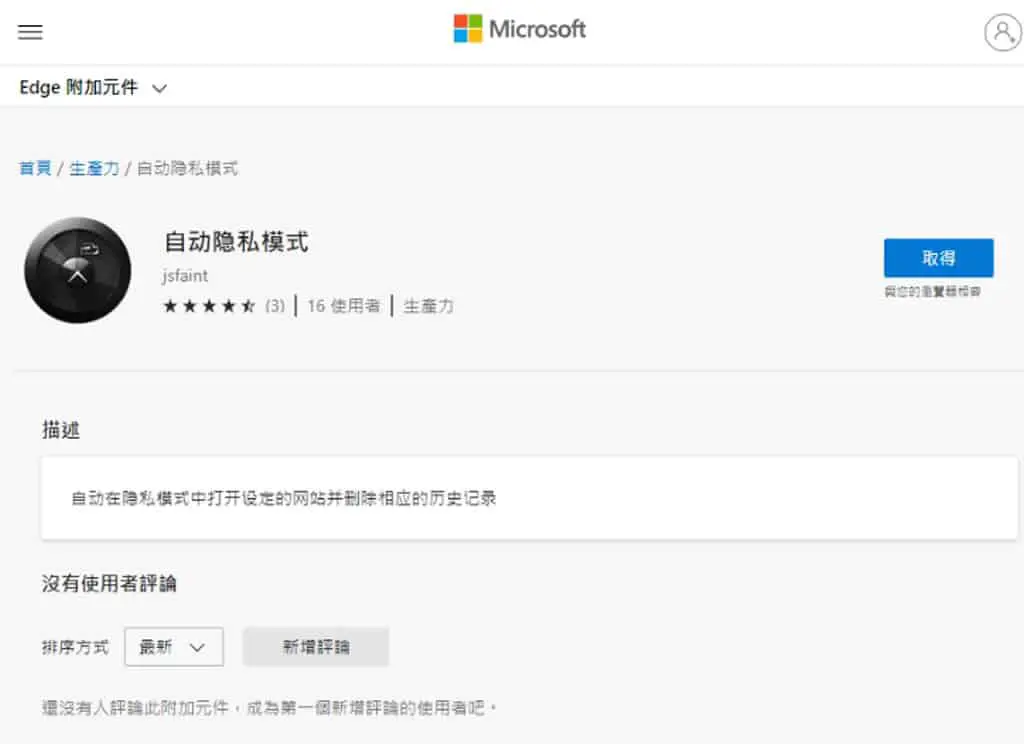Open the Edge 附加元件 menu label
The image size is (1024, 744).
[x=78, y=87]
